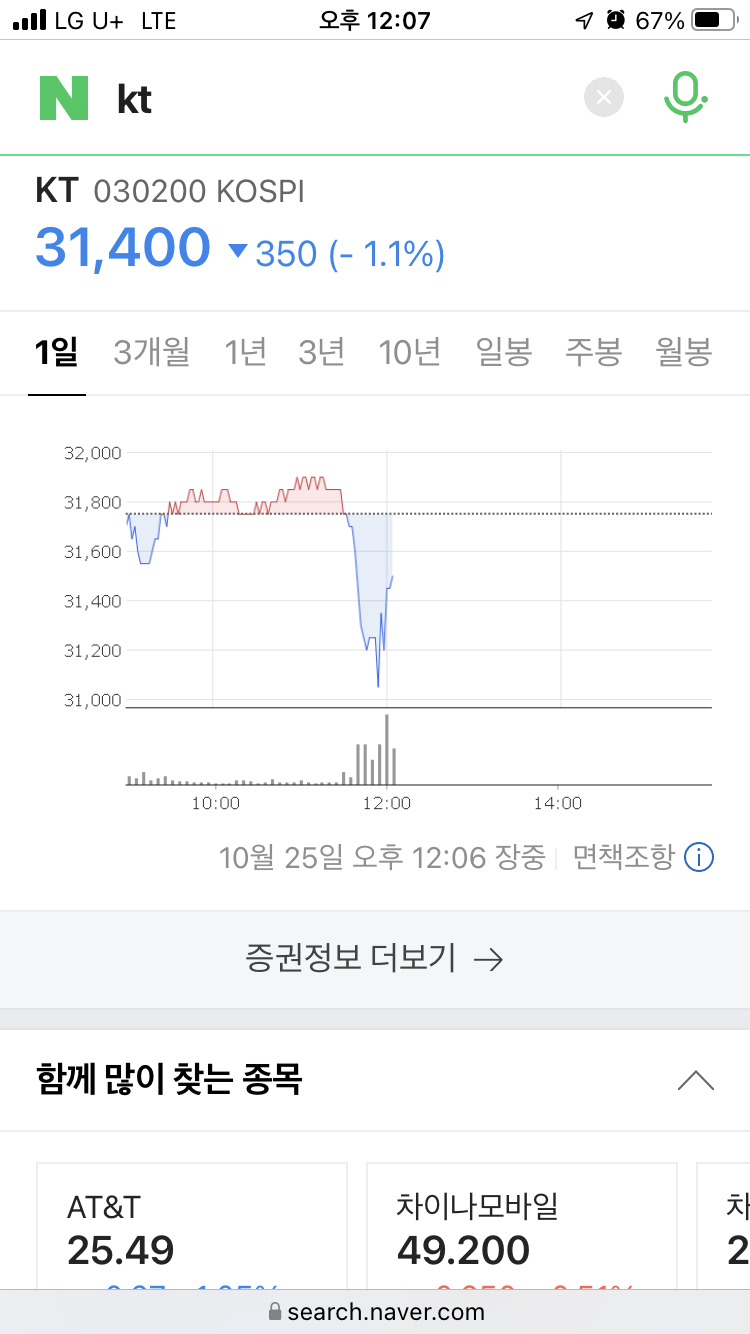Select the 1일 chart tab
750x1334 pixels.
[x=56, y=352]
